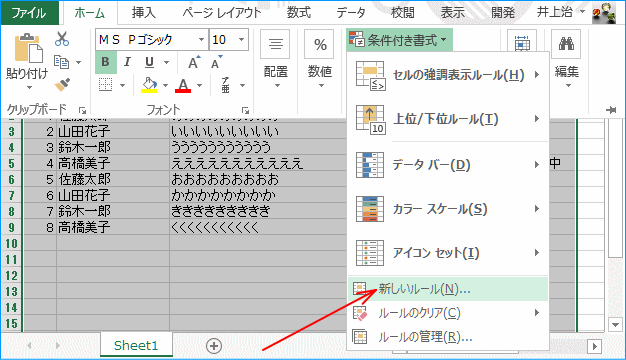Open カラー スケール submenu
Image resolution: width=626 pixels, height=360 pixels.
point(448,209)
